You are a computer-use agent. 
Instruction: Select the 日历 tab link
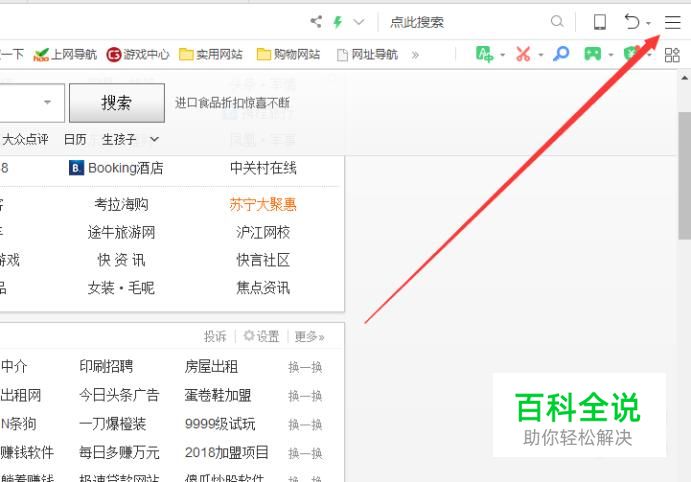(x=75, y=140)
